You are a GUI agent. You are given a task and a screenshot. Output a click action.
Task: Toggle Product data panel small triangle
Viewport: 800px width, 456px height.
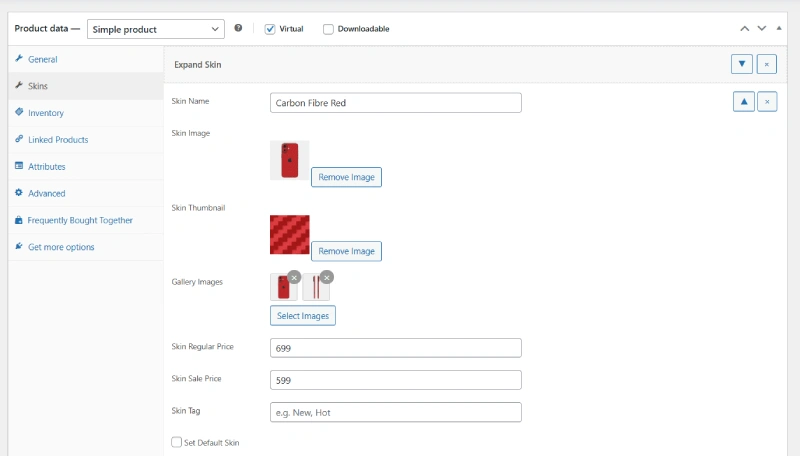779,29
